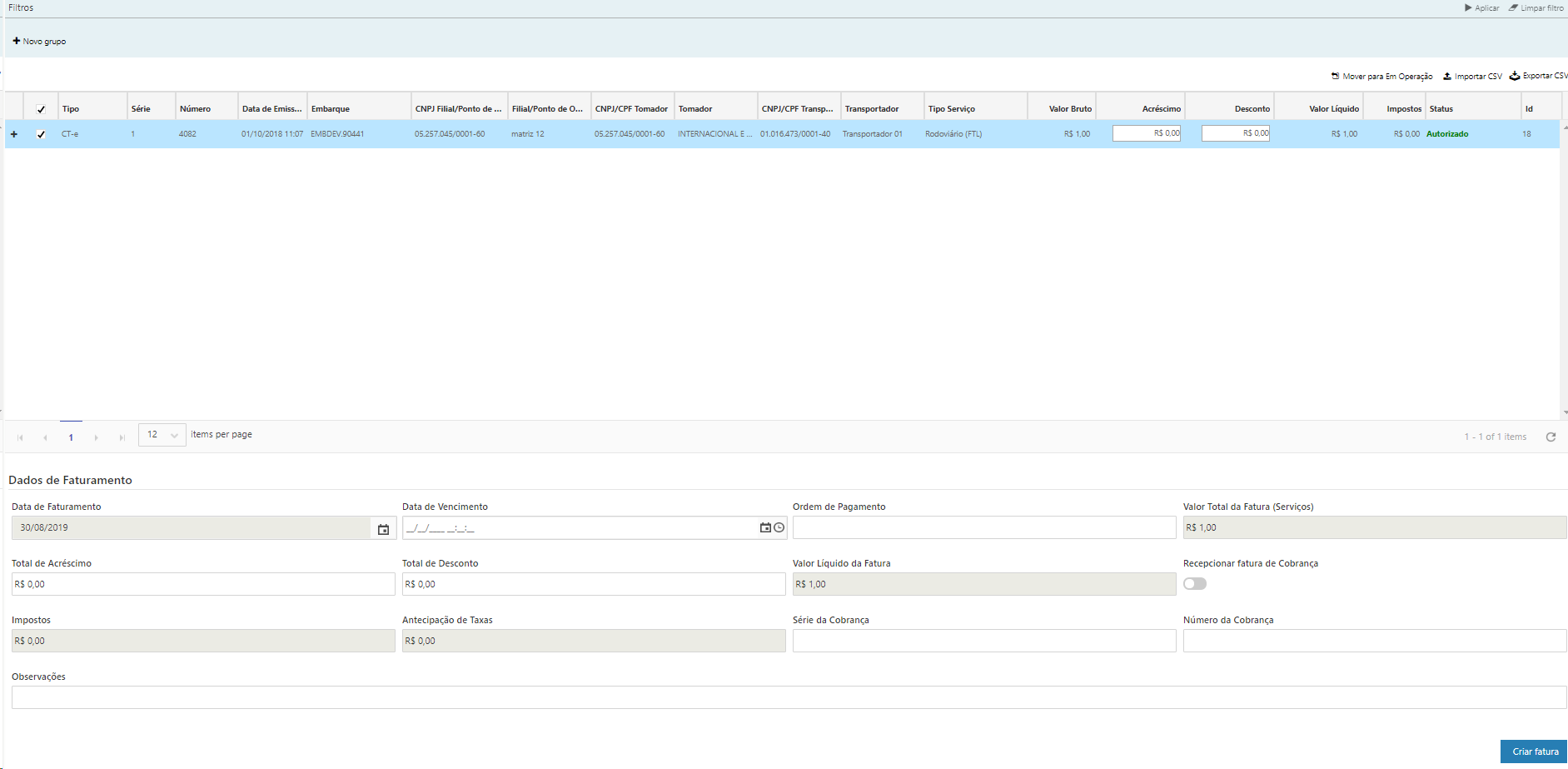Click the Limpar filtro eraser icon
The width and height of the screenshot is (1568, 769).
pos(1513,8)
